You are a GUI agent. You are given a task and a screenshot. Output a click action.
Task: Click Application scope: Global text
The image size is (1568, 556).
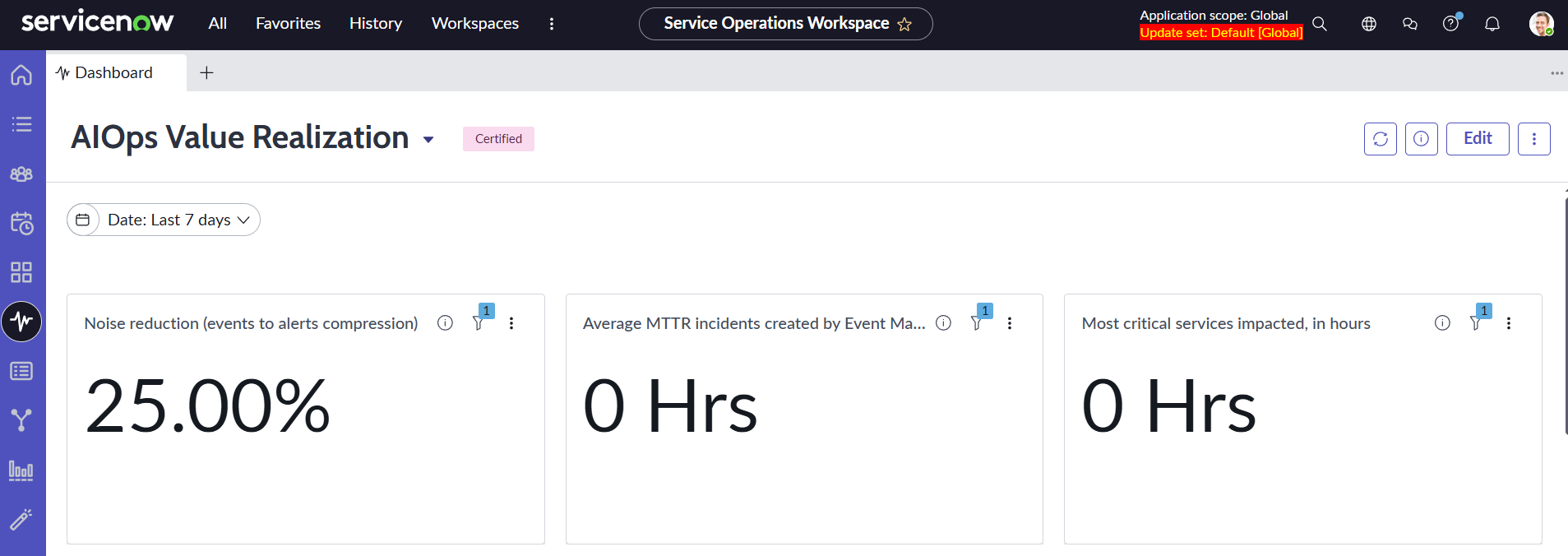1214,15
